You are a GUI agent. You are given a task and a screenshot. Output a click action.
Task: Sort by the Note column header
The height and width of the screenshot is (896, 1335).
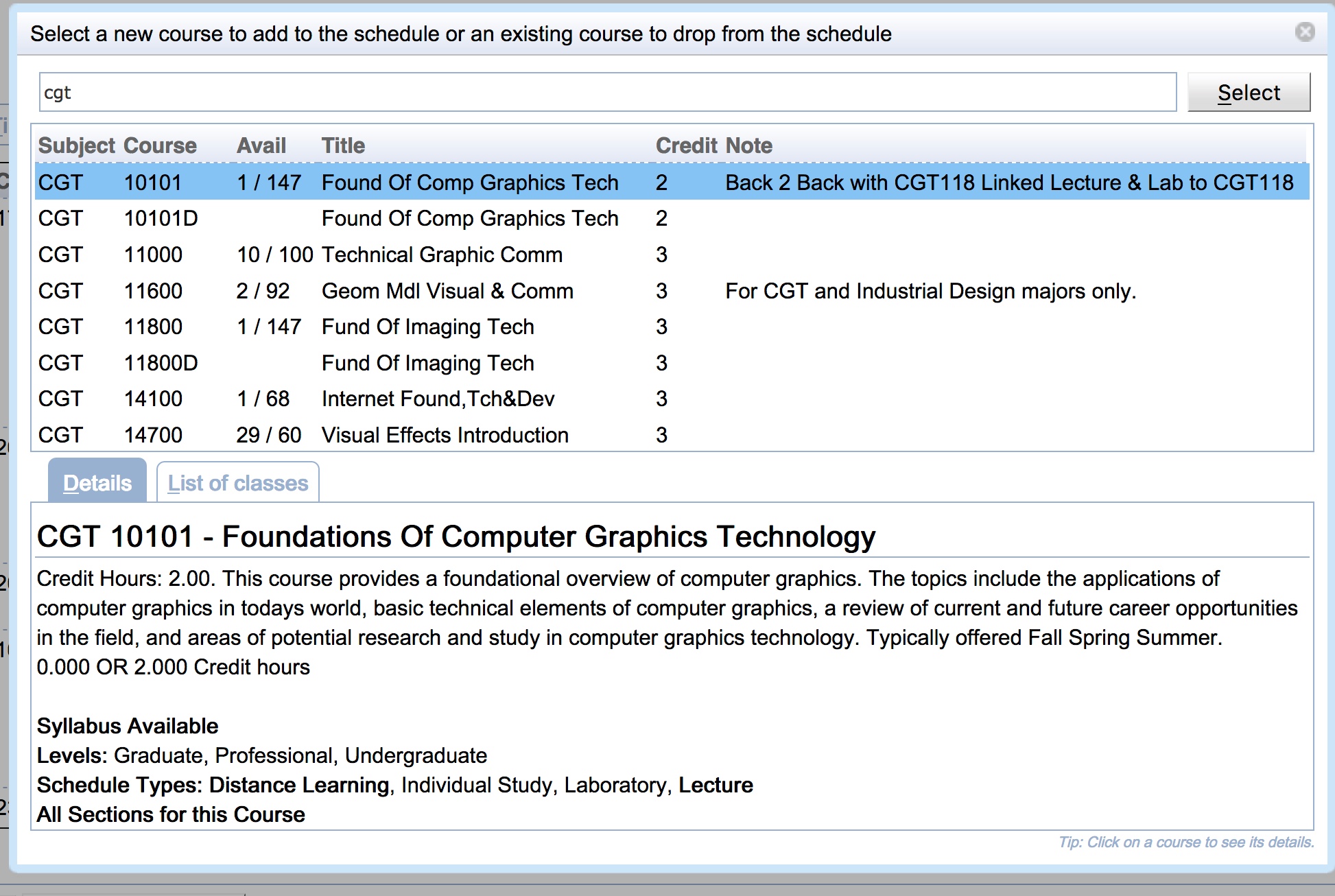click(749, 145)
